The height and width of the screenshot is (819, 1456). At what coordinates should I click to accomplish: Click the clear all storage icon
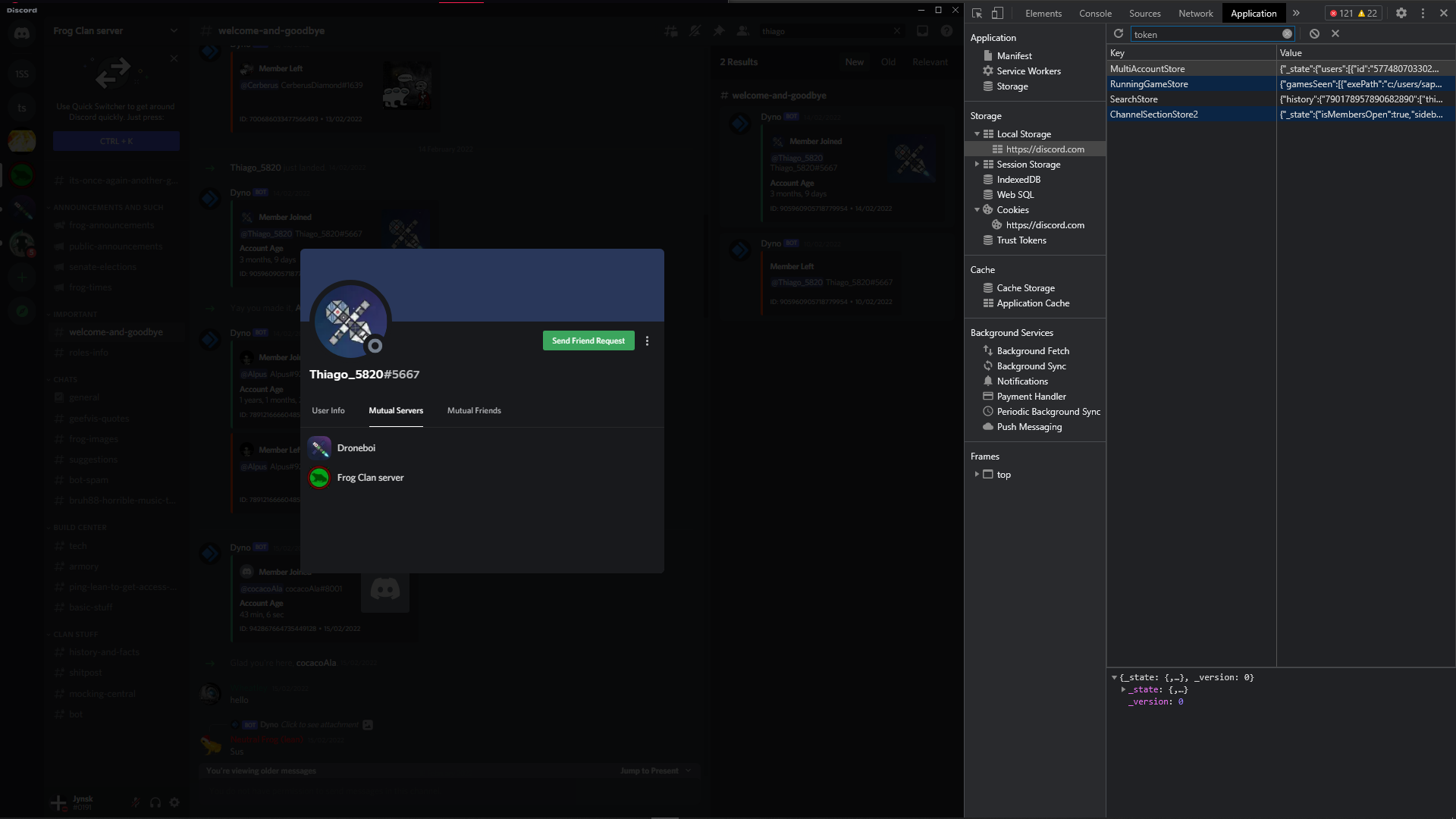click(1314, 34)
